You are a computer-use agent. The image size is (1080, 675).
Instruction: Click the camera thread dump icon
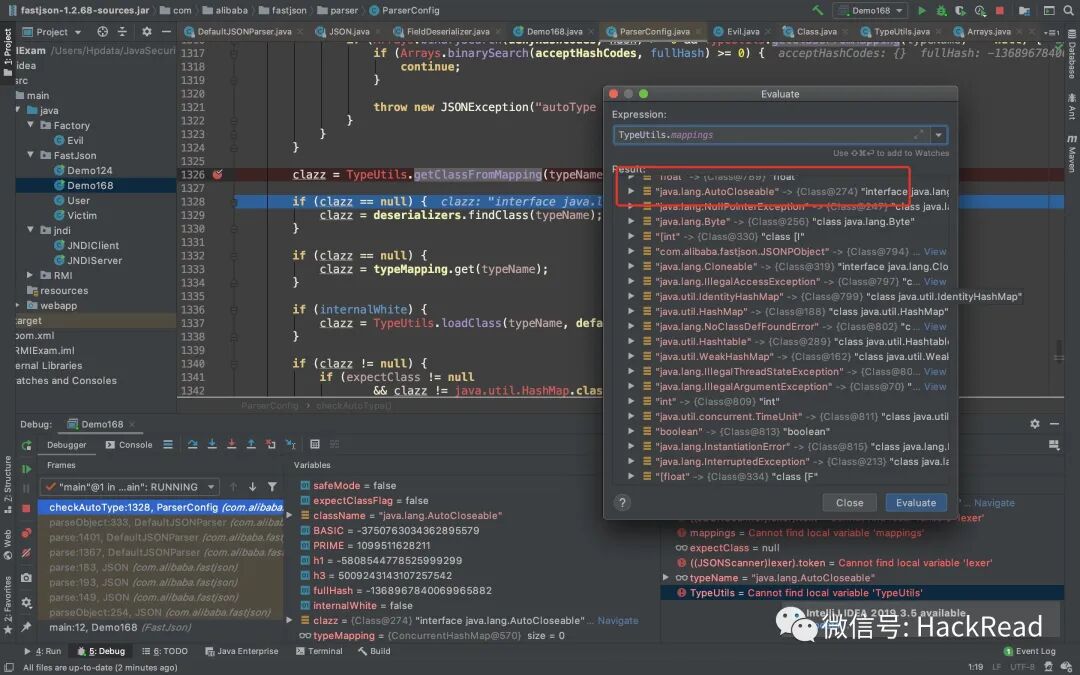26,578
